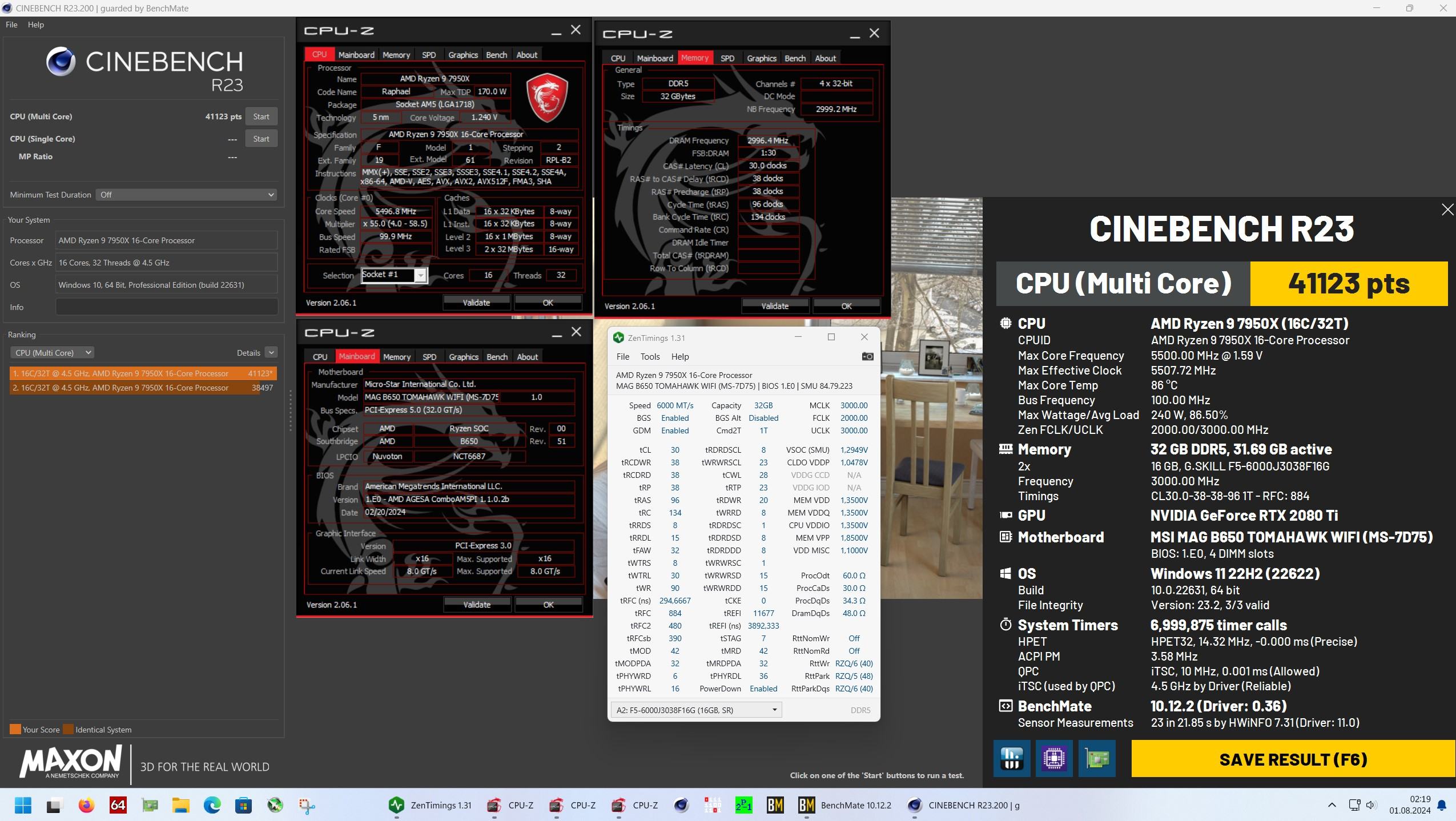The image size is (1456, 821).
Task: Open ZenTimings 1.31 from the taskbar
Action: [431, 805]
